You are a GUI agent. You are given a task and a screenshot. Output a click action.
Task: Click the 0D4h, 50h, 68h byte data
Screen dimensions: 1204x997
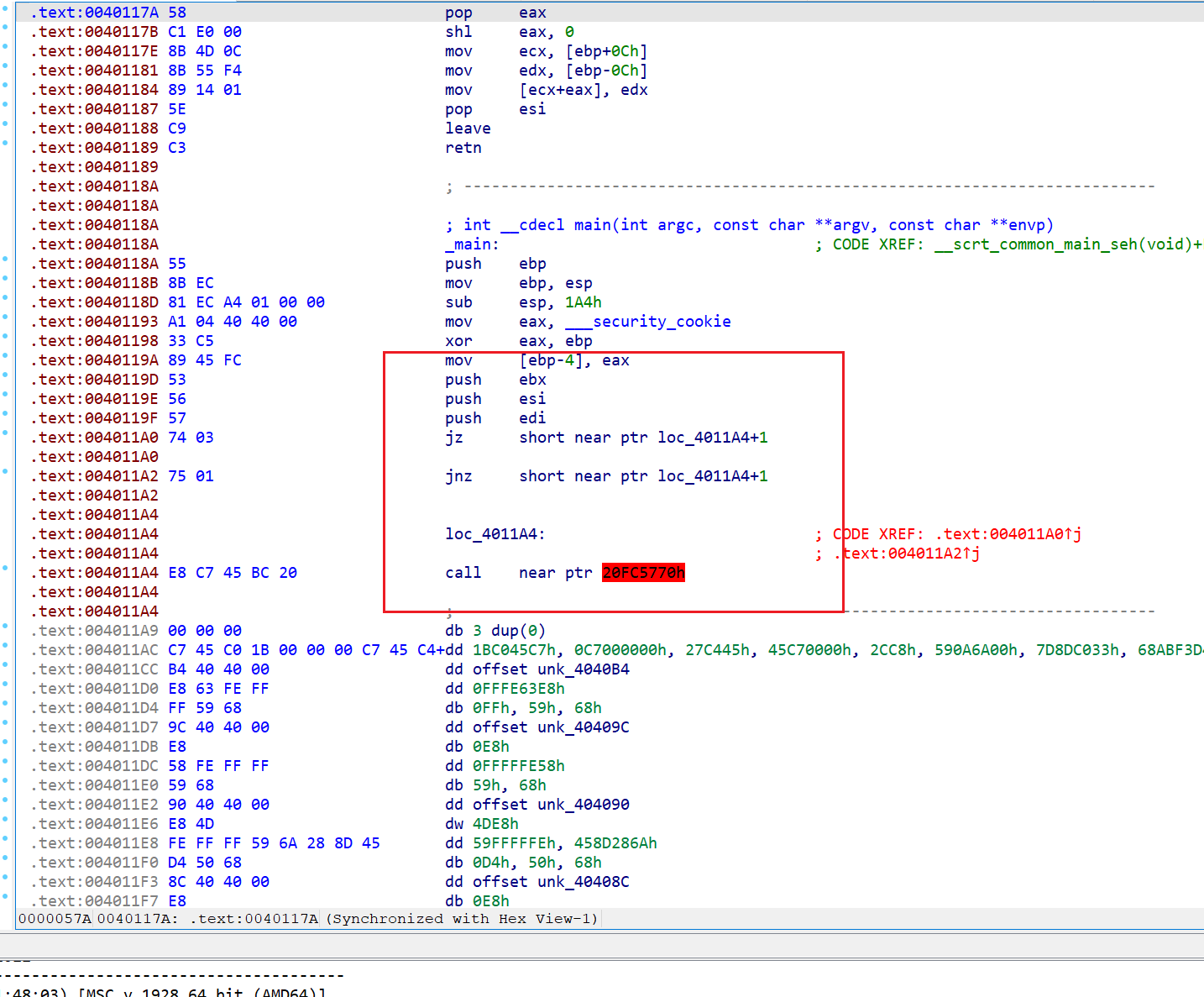pos(537,863)
